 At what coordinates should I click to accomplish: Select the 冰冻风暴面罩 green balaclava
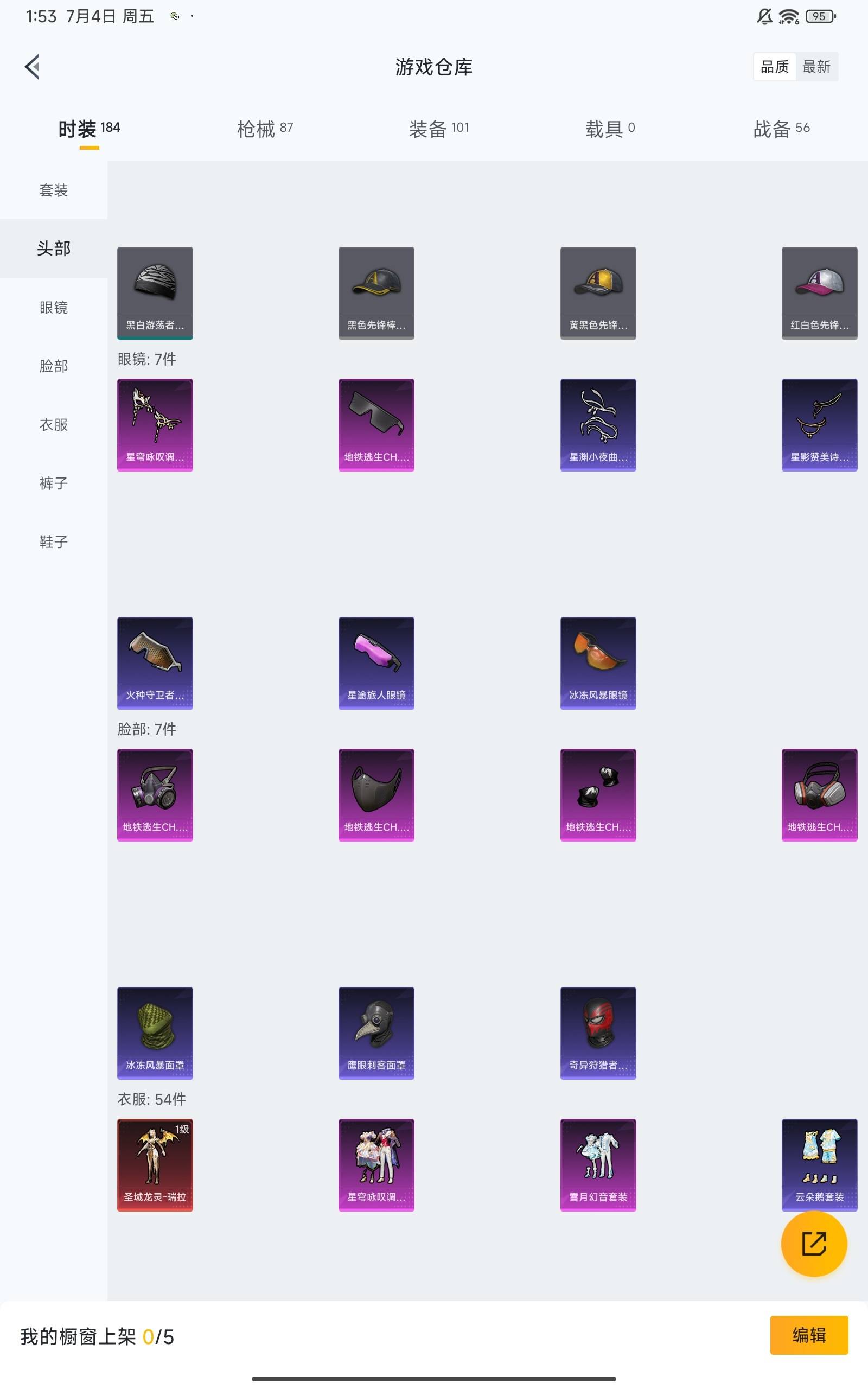[x=155, y=1033]
